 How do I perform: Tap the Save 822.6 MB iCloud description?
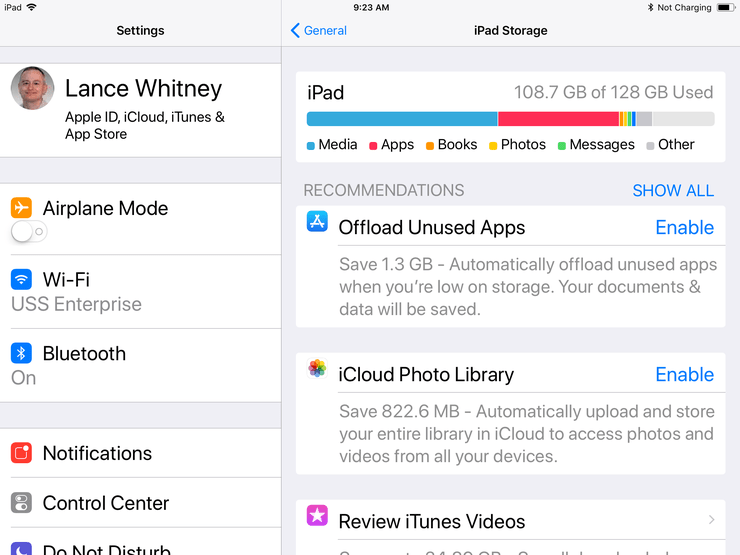click(x=527, y=434)
